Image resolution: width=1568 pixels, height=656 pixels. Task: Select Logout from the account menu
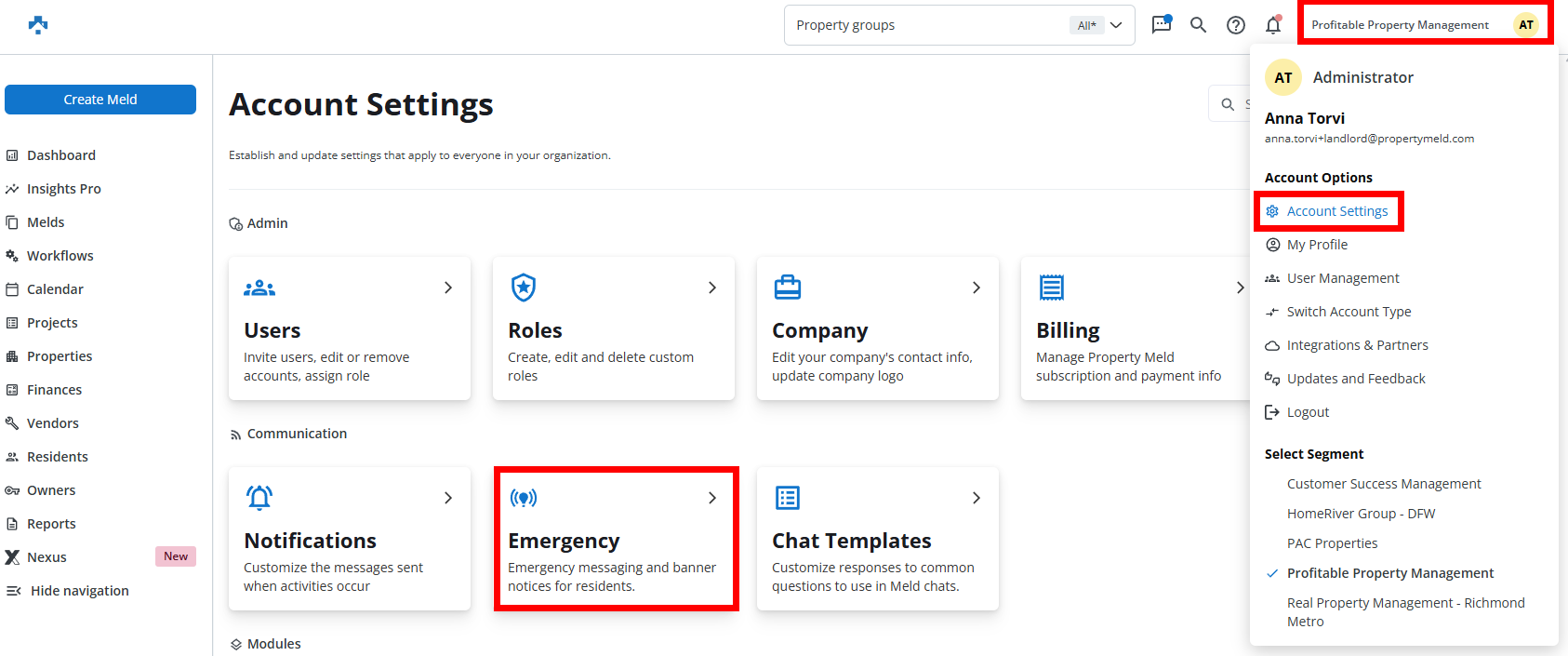tap(1307, 412)
